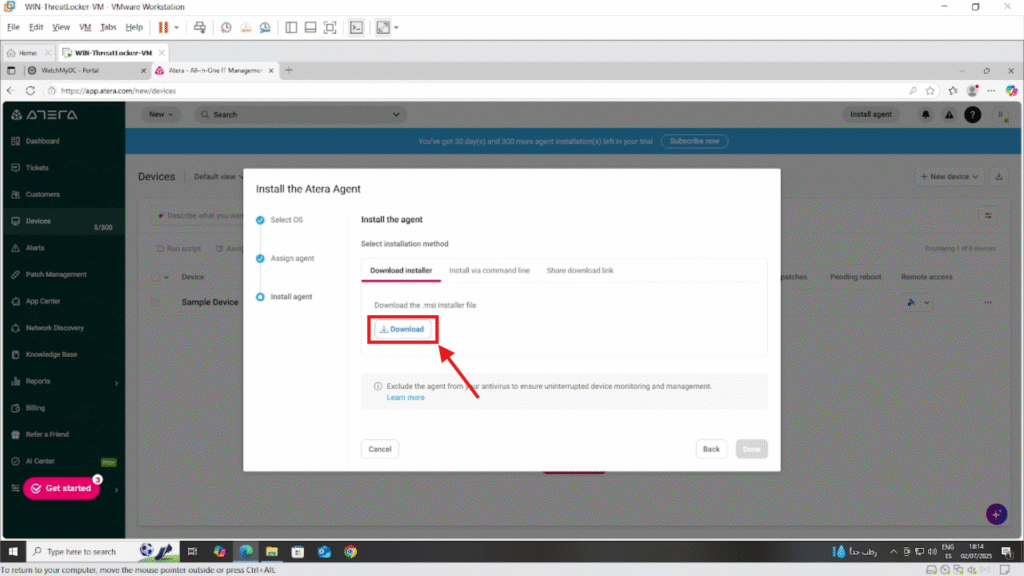Open Network Discovery in sidebar
1024x576 pixels.
pos(55,328)
